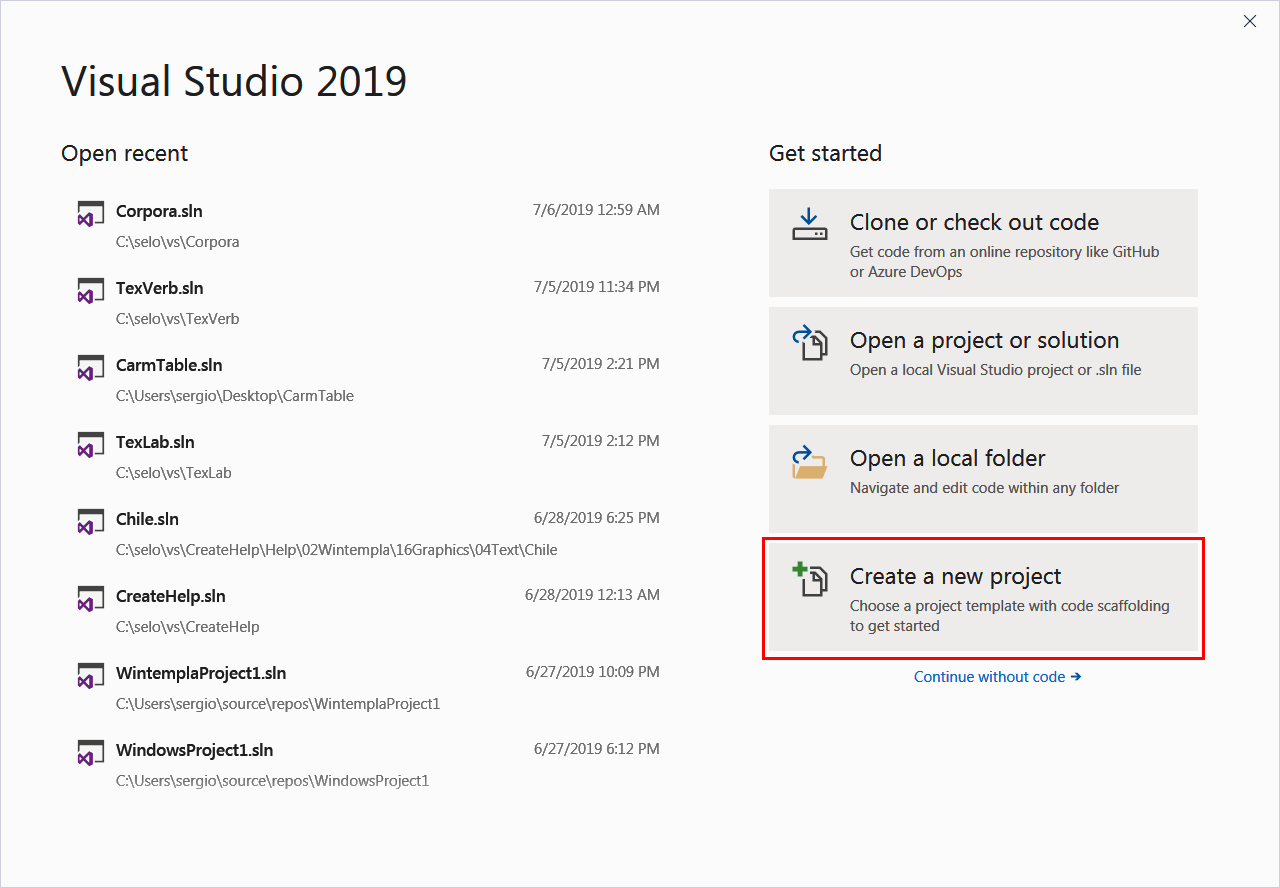Click the path ending in repos\WindowsProject1
Screen dimensions: 1280x888
coord(272,781)
